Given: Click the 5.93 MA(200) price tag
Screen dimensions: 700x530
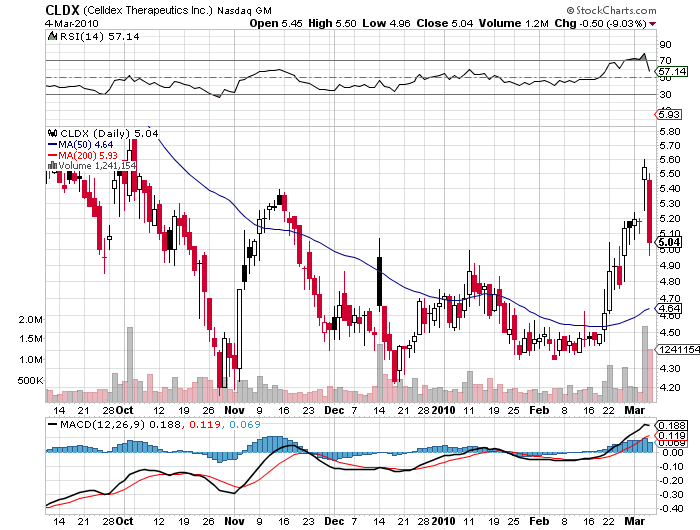Looking at the screenshot, I should [x=670, y=115].
